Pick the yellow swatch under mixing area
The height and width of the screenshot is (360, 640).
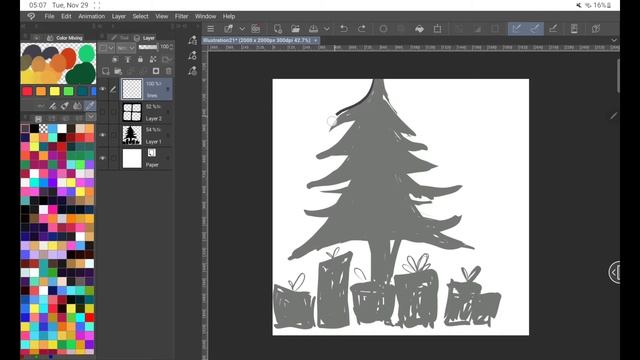click(x=54, y=91)
